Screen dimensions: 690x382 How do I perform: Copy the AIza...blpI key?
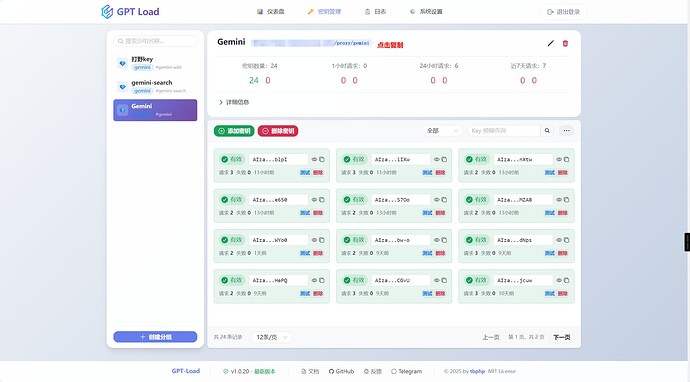click(x=322, y=159)
